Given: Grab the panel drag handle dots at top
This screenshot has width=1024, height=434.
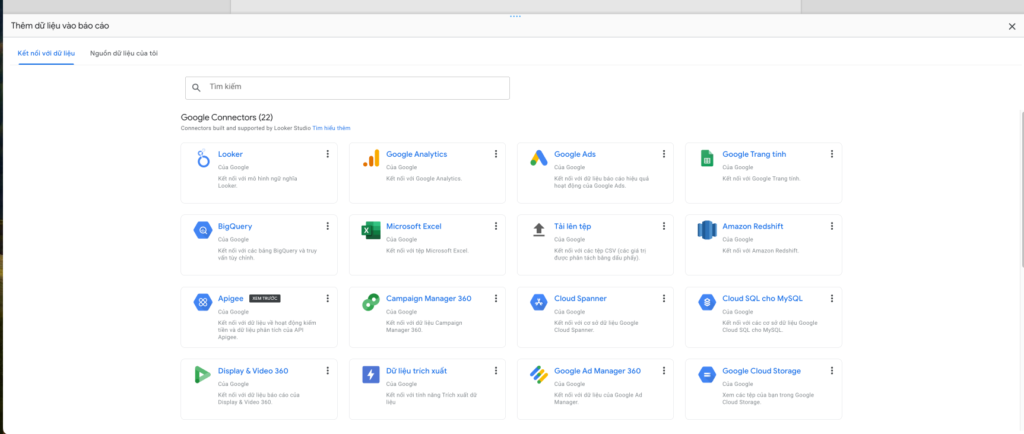Looking at the screenshot, I should click(515, 16).
